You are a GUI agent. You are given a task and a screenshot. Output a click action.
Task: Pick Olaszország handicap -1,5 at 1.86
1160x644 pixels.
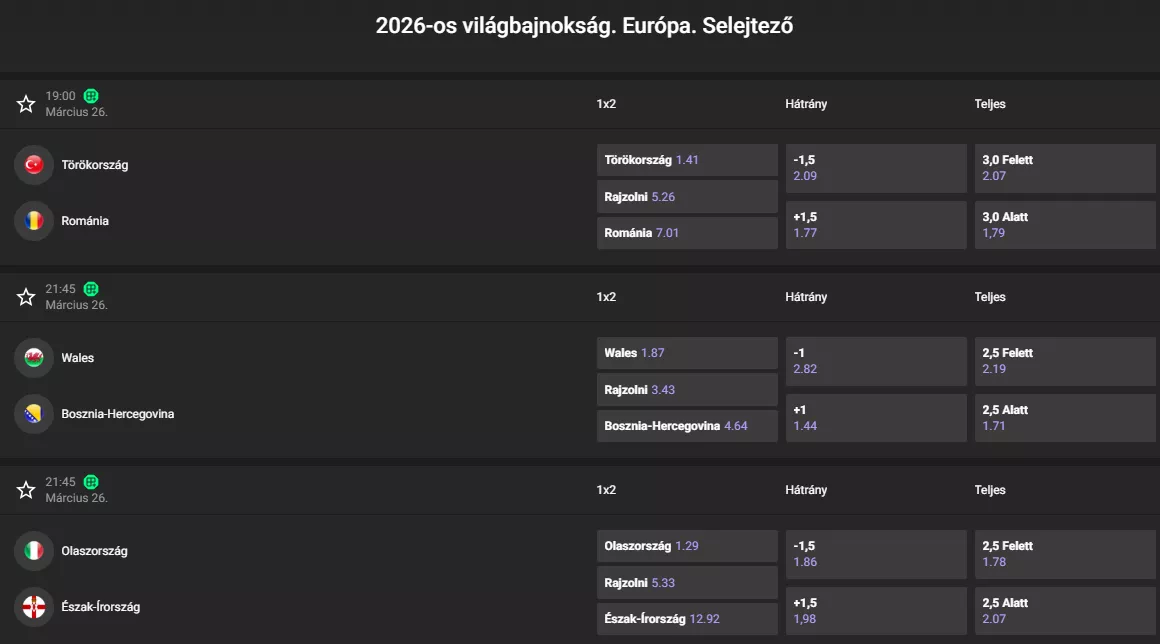coord(876,554)
